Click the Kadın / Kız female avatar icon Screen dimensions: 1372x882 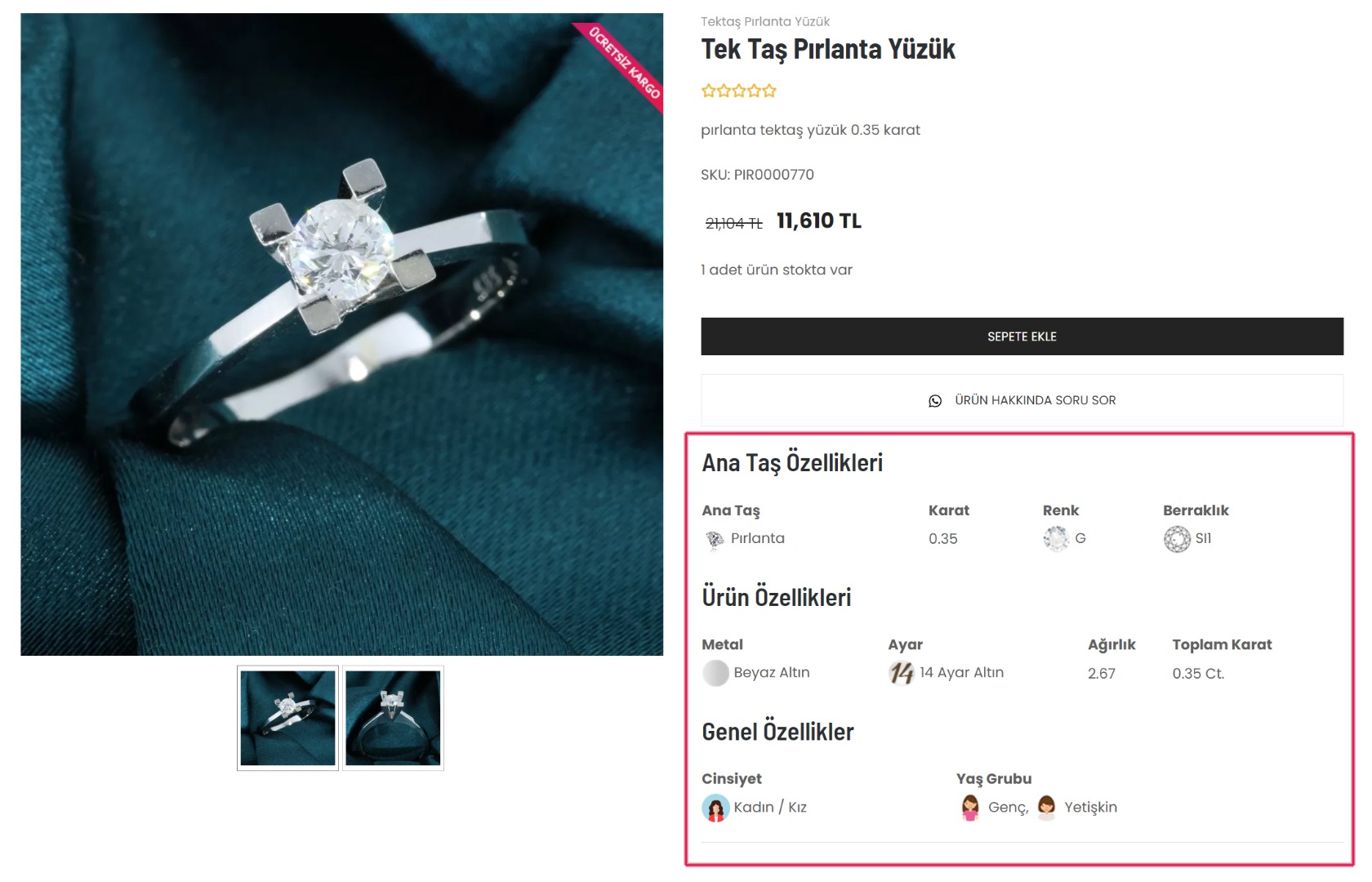click(715, 808)
